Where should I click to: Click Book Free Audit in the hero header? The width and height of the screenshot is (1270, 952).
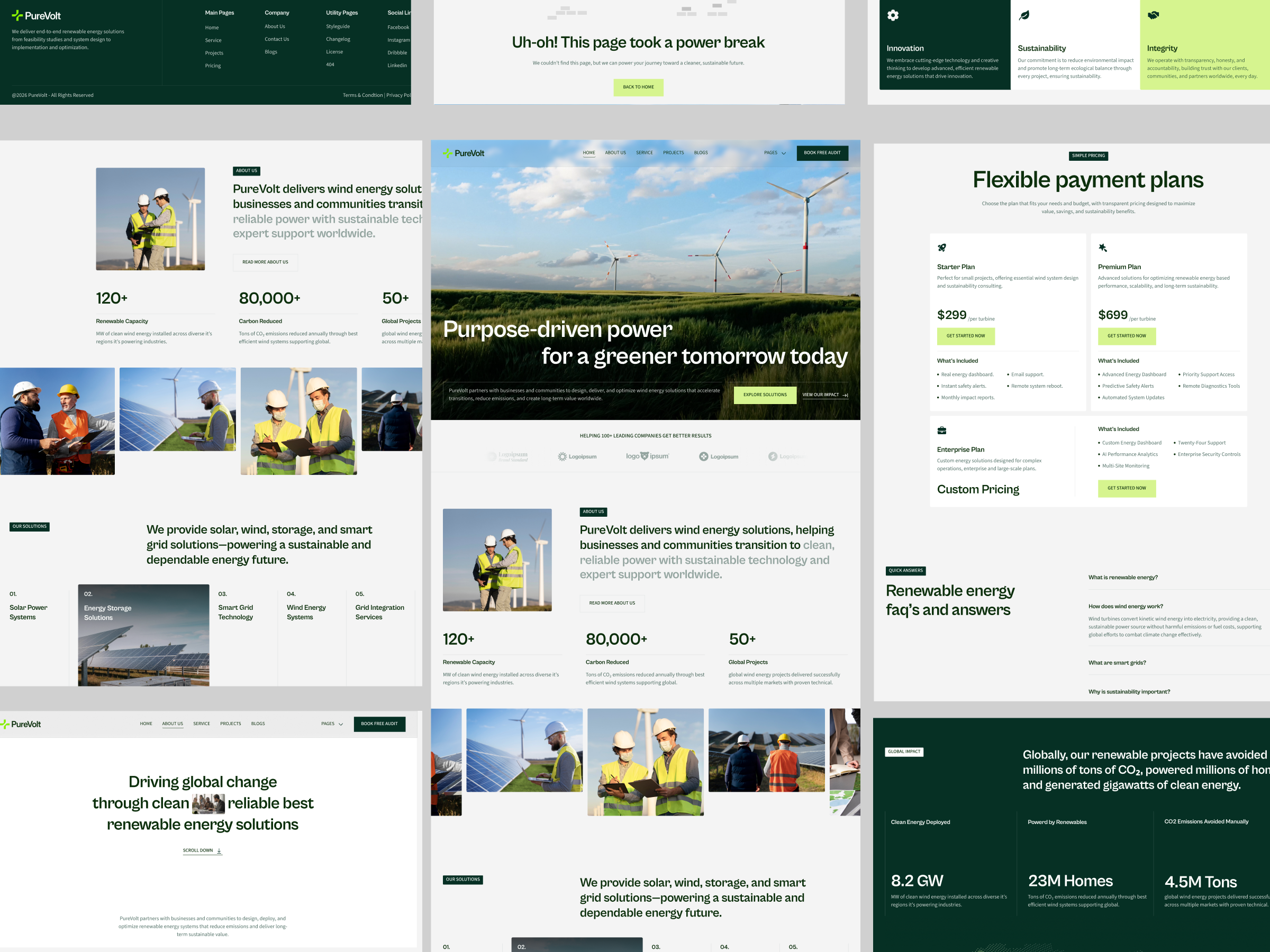click(x=822, y=153)
